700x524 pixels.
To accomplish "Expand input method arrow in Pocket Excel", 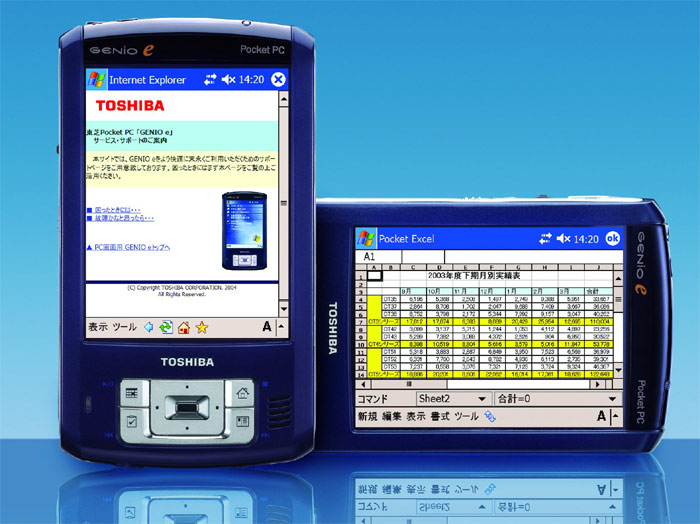I will click(616, 416).
